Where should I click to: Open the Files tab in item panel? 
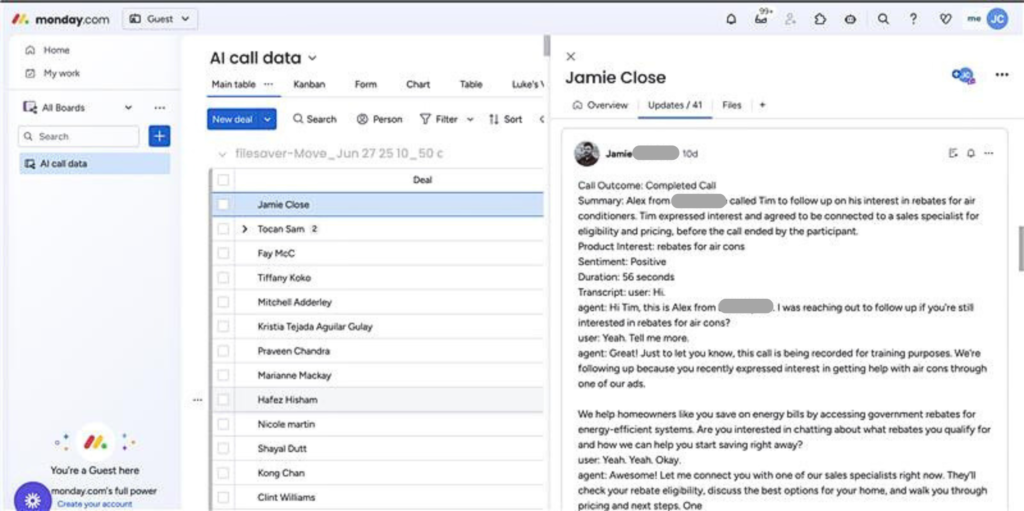(732, 105)
